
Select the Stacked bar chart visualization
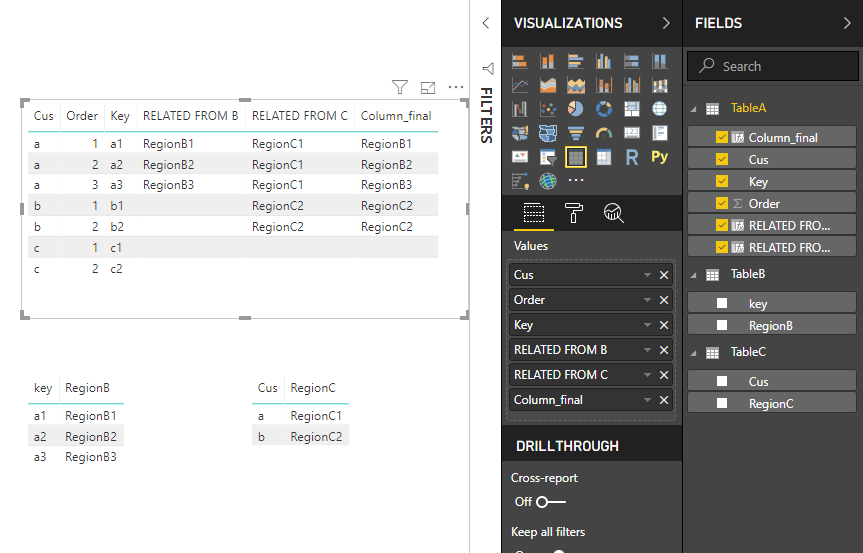(520, 61)
